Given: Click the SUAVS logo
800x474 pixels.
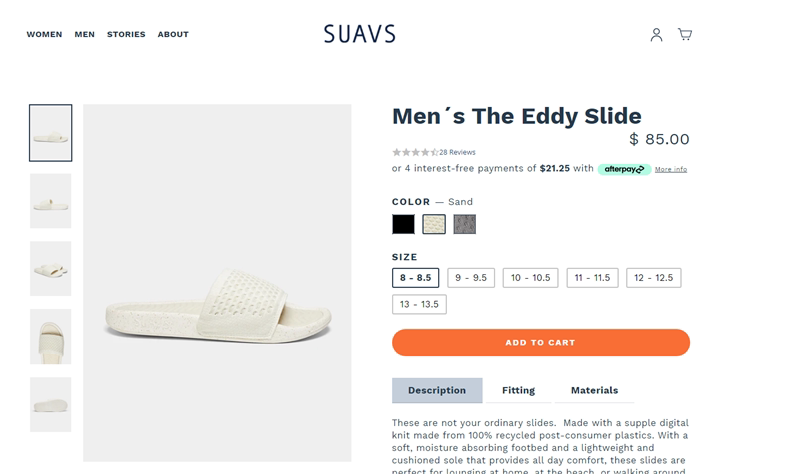Looking at the screenshot, I should (359, 35).
